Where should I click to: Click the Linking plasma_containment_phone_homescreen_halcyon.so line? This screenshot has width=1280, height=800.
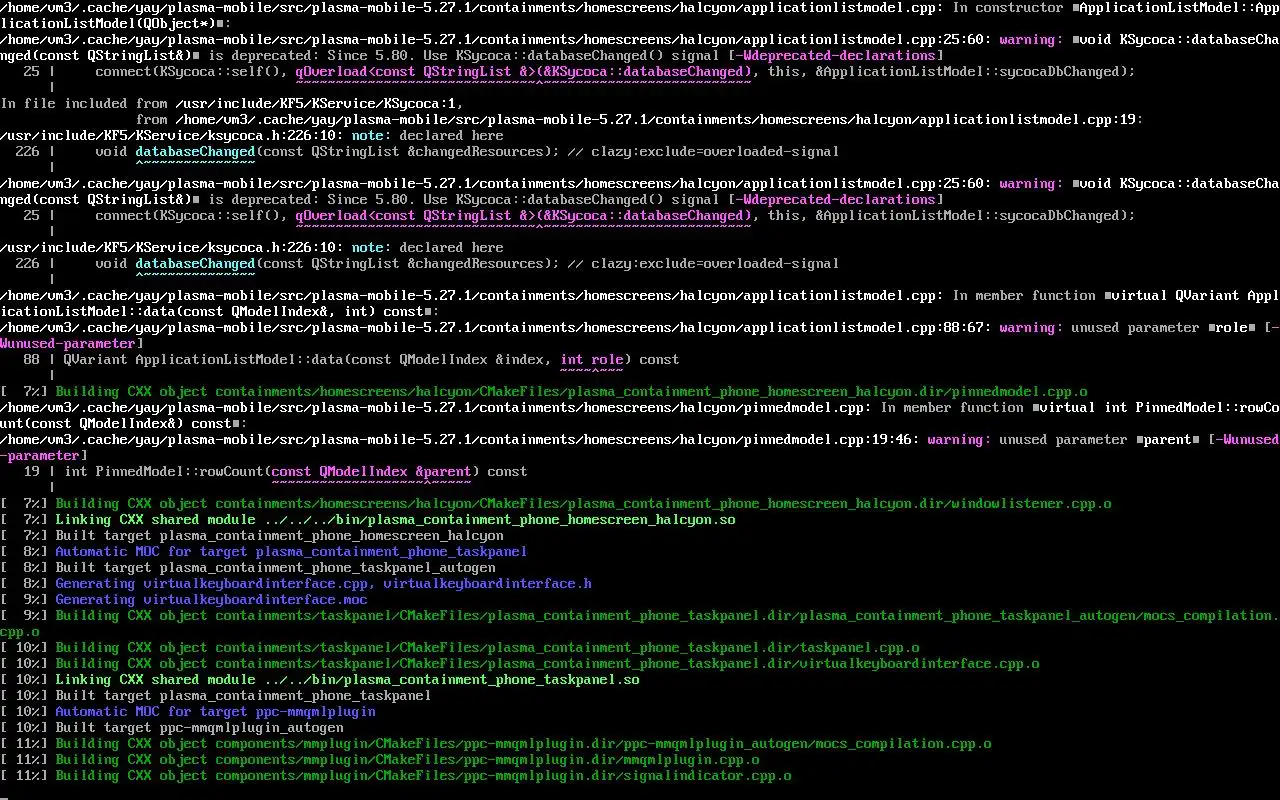click(368, 520)
